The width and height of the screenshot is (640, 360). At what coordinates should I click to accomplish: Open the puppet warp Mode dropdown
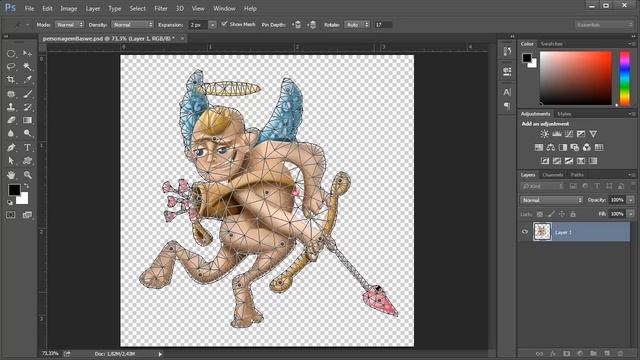click(69, 25)
